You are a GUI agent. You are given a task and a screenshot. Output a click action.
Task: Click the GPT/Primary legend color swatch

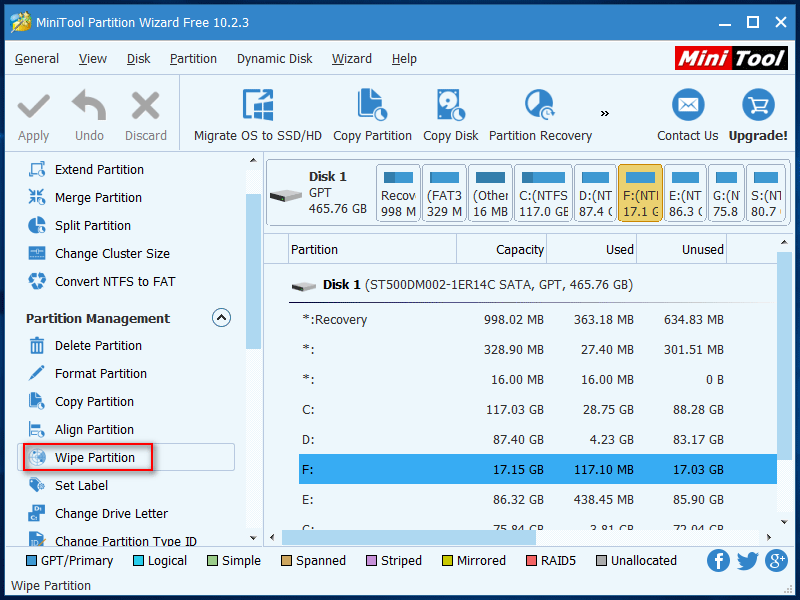[31, 561]
